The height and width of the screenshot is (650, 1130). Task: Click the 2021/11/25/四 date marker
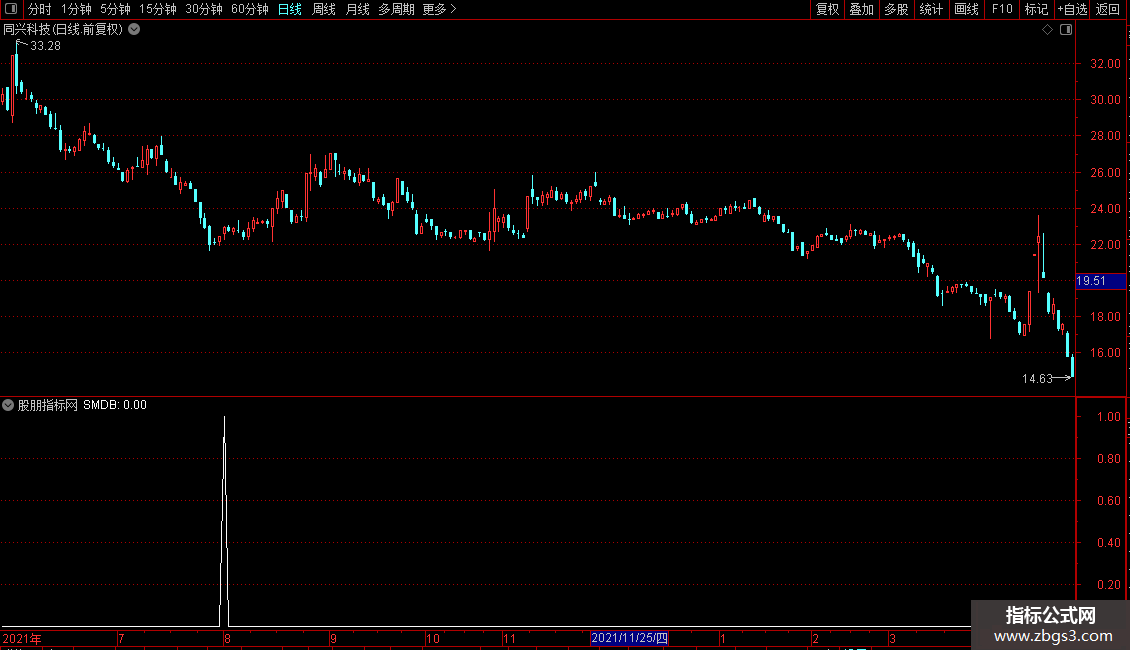pos(629,638)
